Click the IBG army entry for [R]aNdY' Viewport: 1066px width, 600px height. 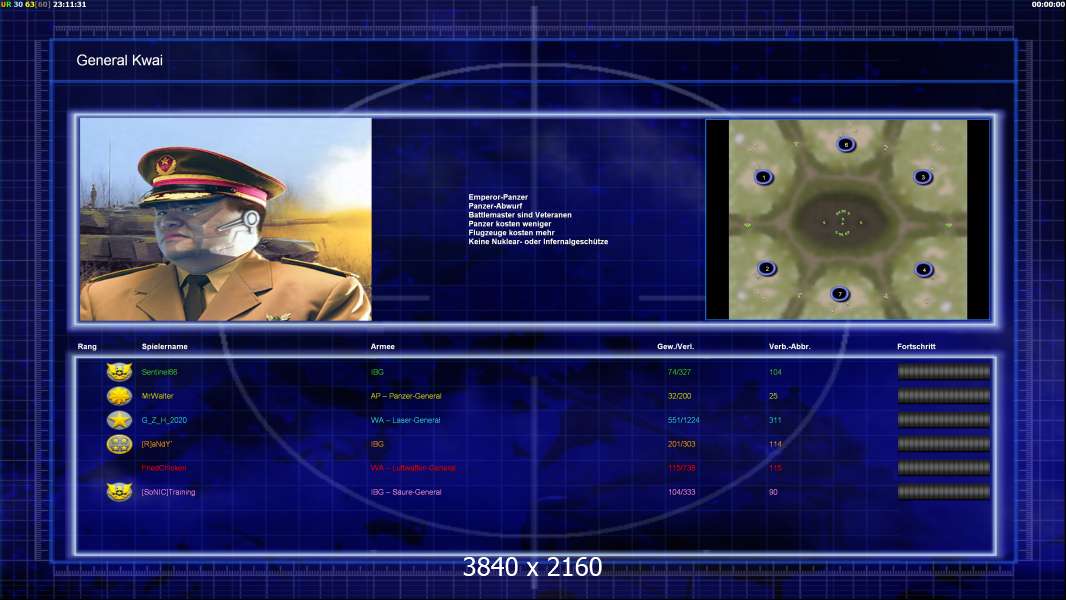click(377, 444)
